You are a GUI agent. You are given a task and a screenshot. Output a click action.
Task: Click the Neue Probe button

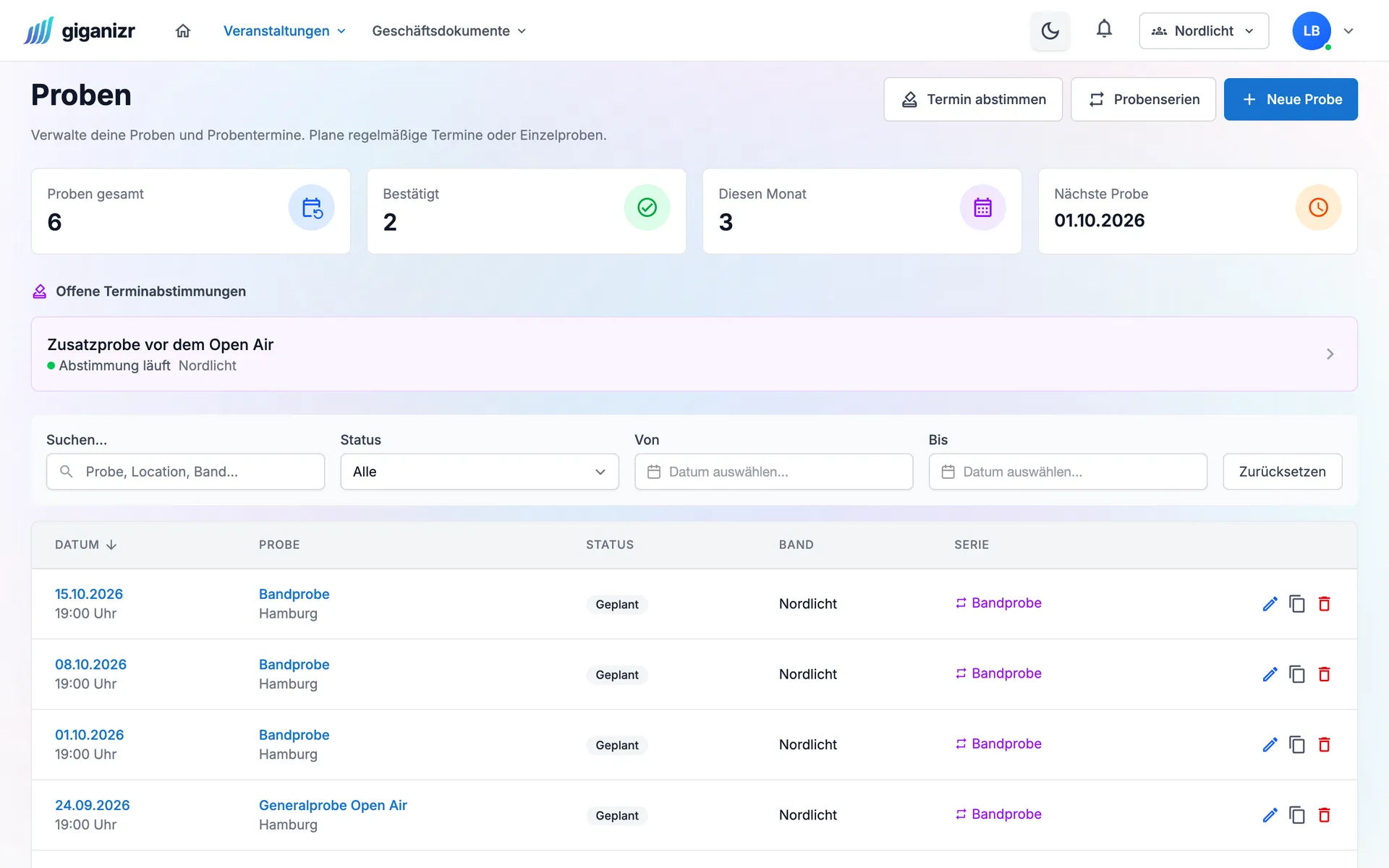[1291, 99]
